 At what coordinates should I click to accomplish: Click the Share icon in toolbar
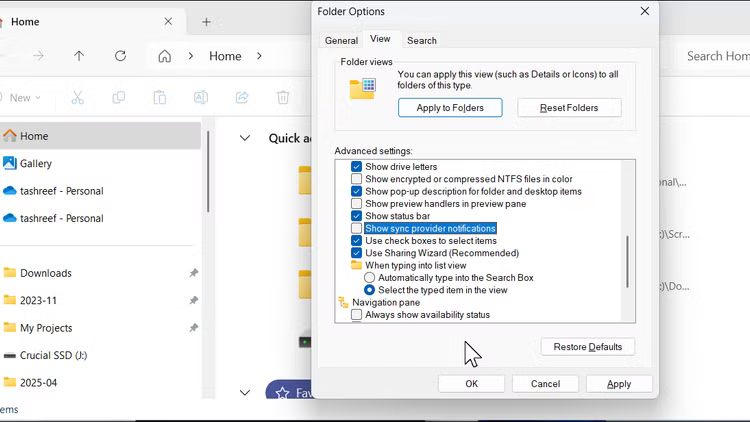tap(242, 97)
